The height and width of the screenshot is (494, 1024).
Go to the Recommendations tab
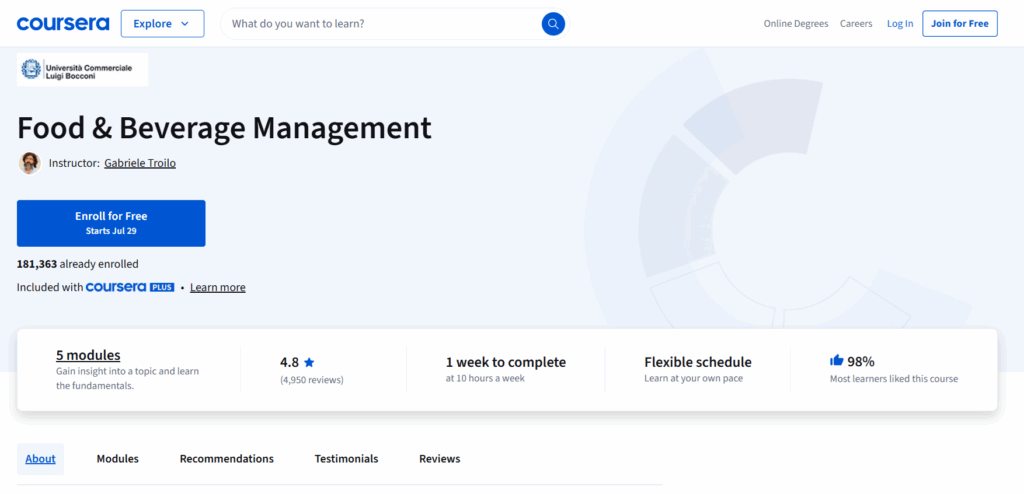pos(227,459)
